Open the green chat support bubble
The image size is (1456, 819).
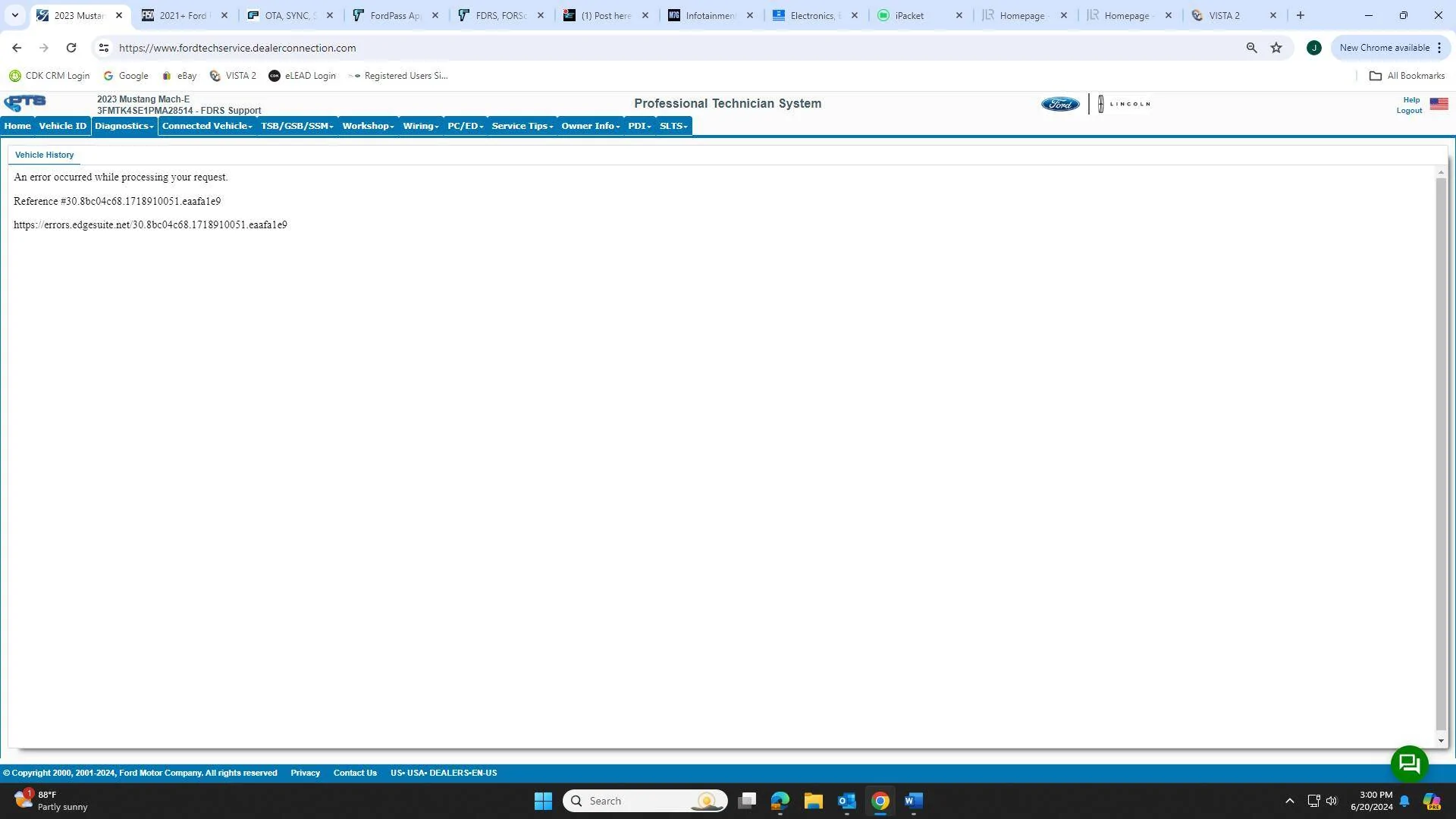pos(1409,764)
